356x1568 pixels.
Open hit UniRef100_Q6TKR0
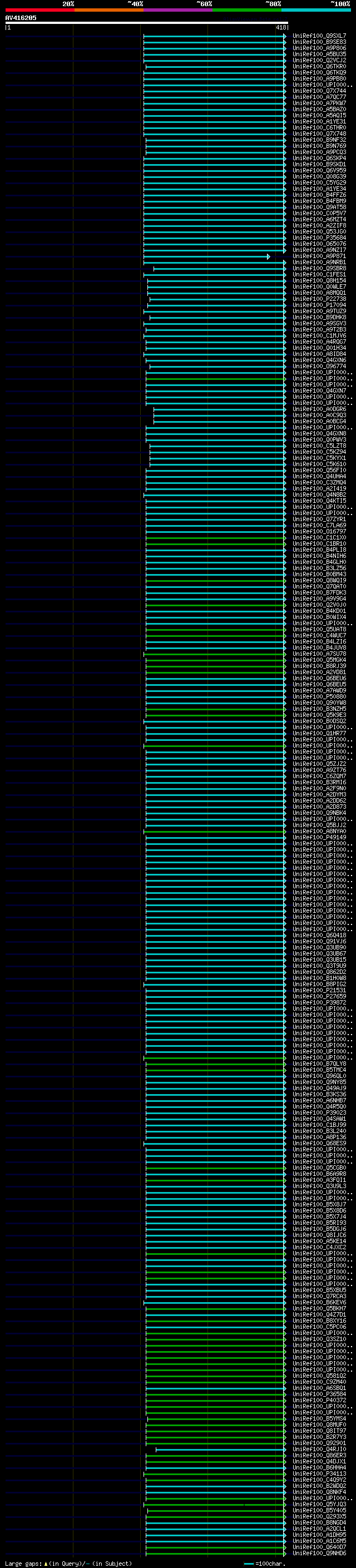click(319, 66)
